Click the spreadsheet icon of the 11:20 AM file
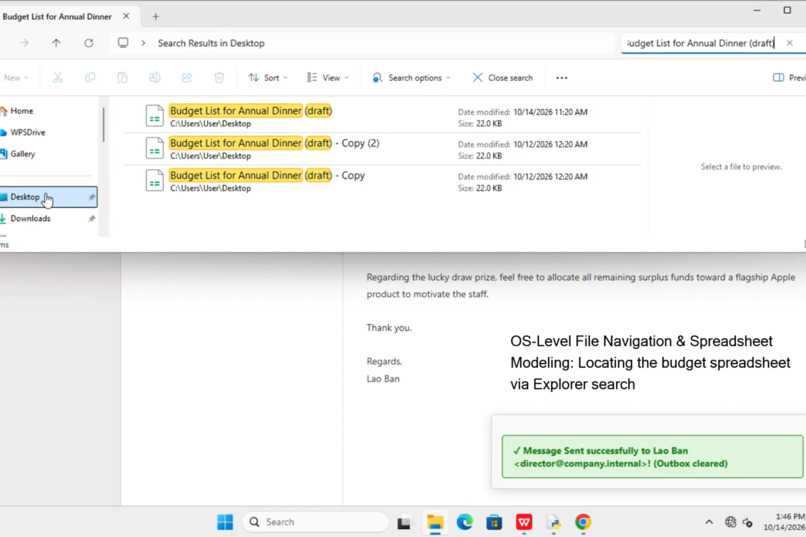Viewport: 806px width, 537px height. [x=154, y=116]
